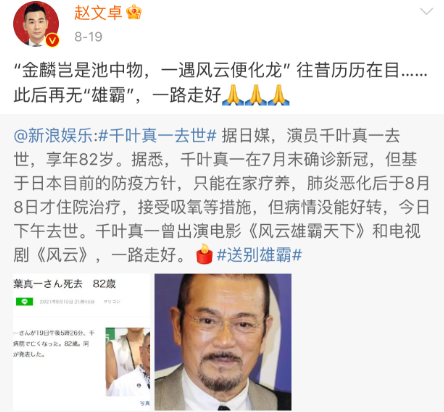444x412 pixels.
Task: Expand the post options chevron
Action: click(x=426, y=12)
